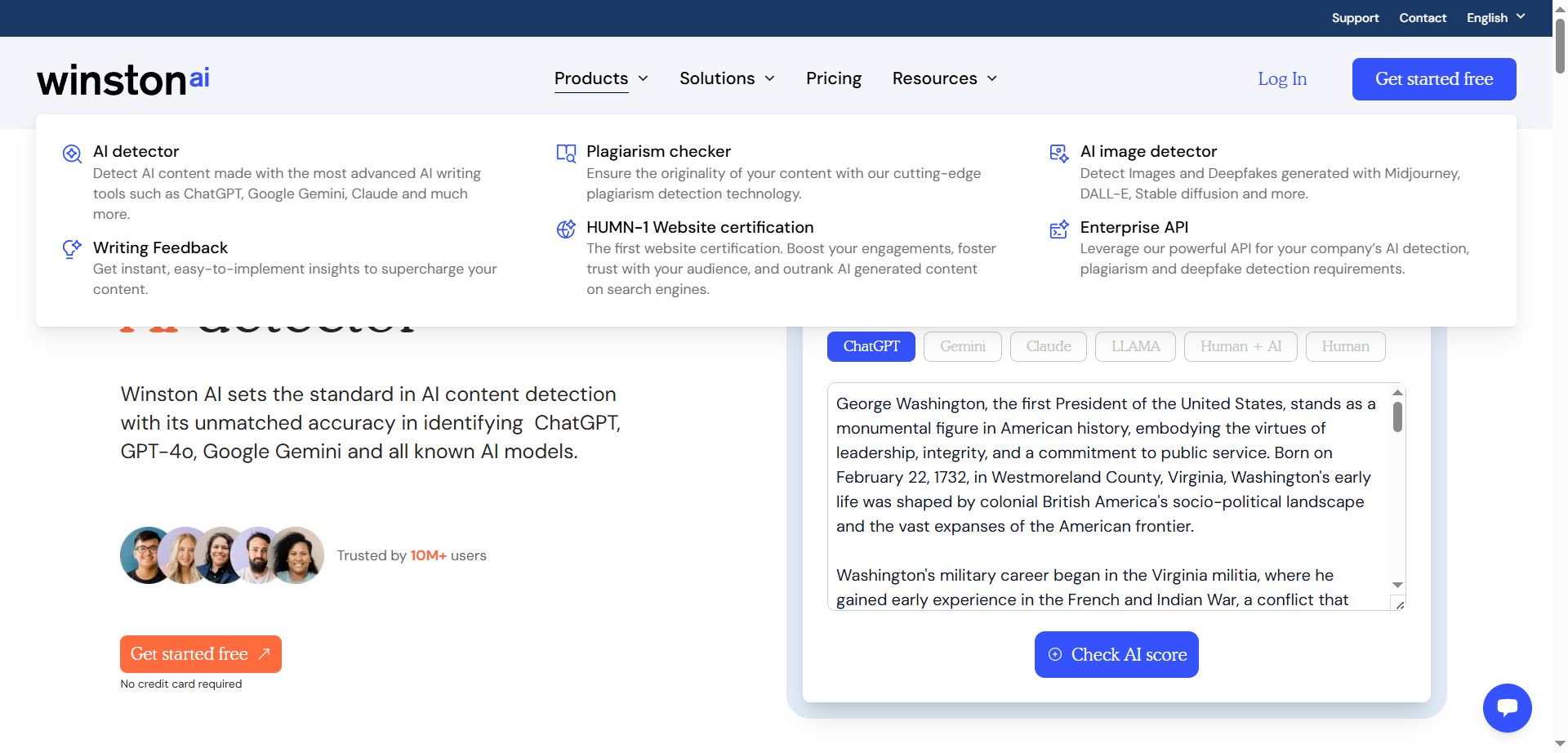Open the chat support bubble
This screenshot has width=1568, height=753.
click(x=1508, y=708)
